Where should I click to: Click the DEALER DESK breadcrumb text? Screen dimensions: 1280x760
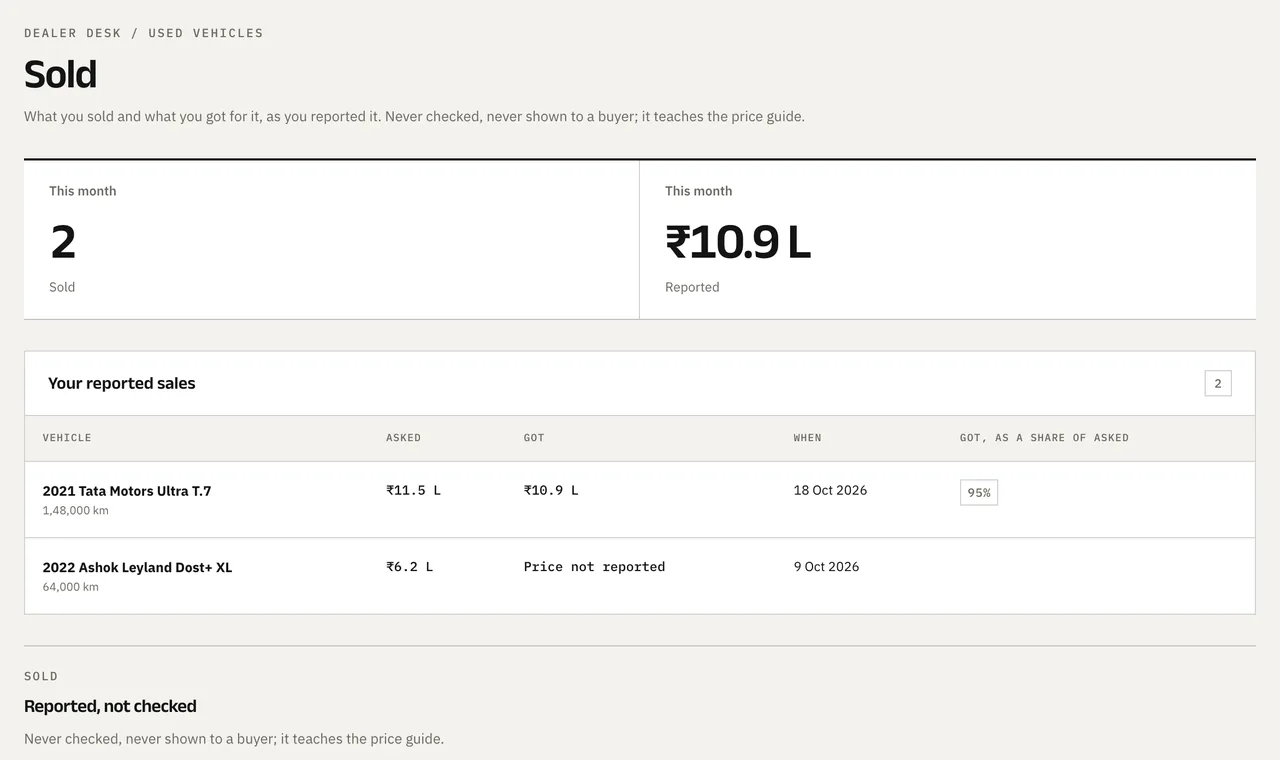73,33
